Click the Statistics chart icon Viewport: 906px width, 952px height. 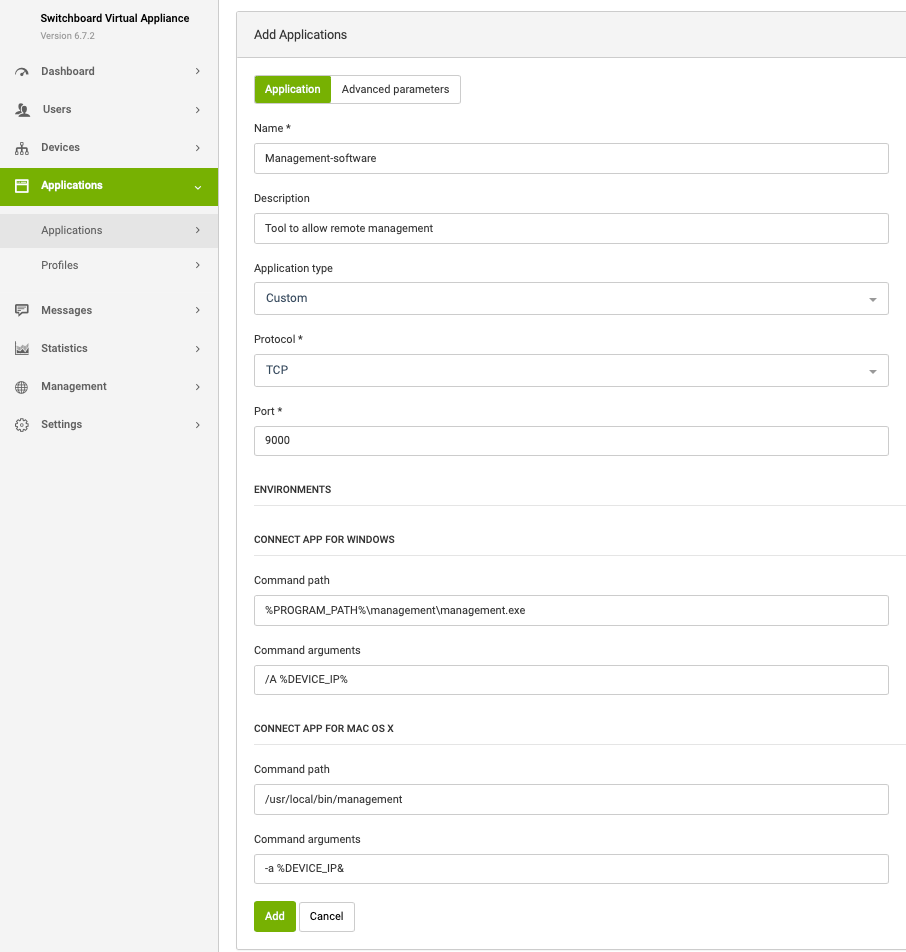pos(22,349)
